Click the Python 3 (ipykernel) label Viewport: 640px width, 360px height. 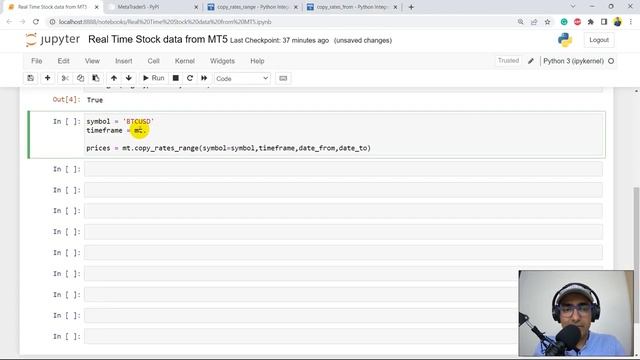(x=573, y=61)
